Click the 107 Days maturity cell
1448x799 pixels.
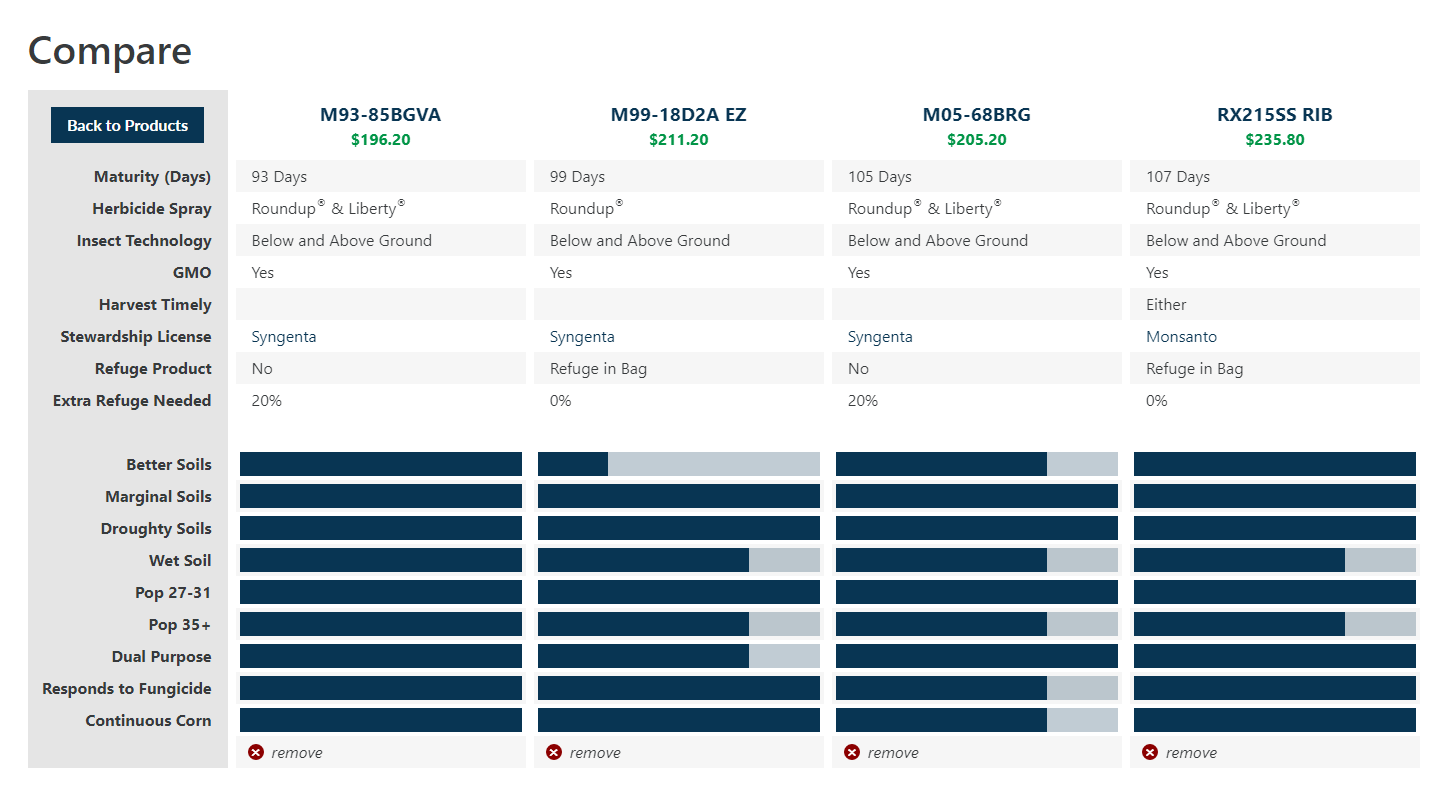point(1275,176)
